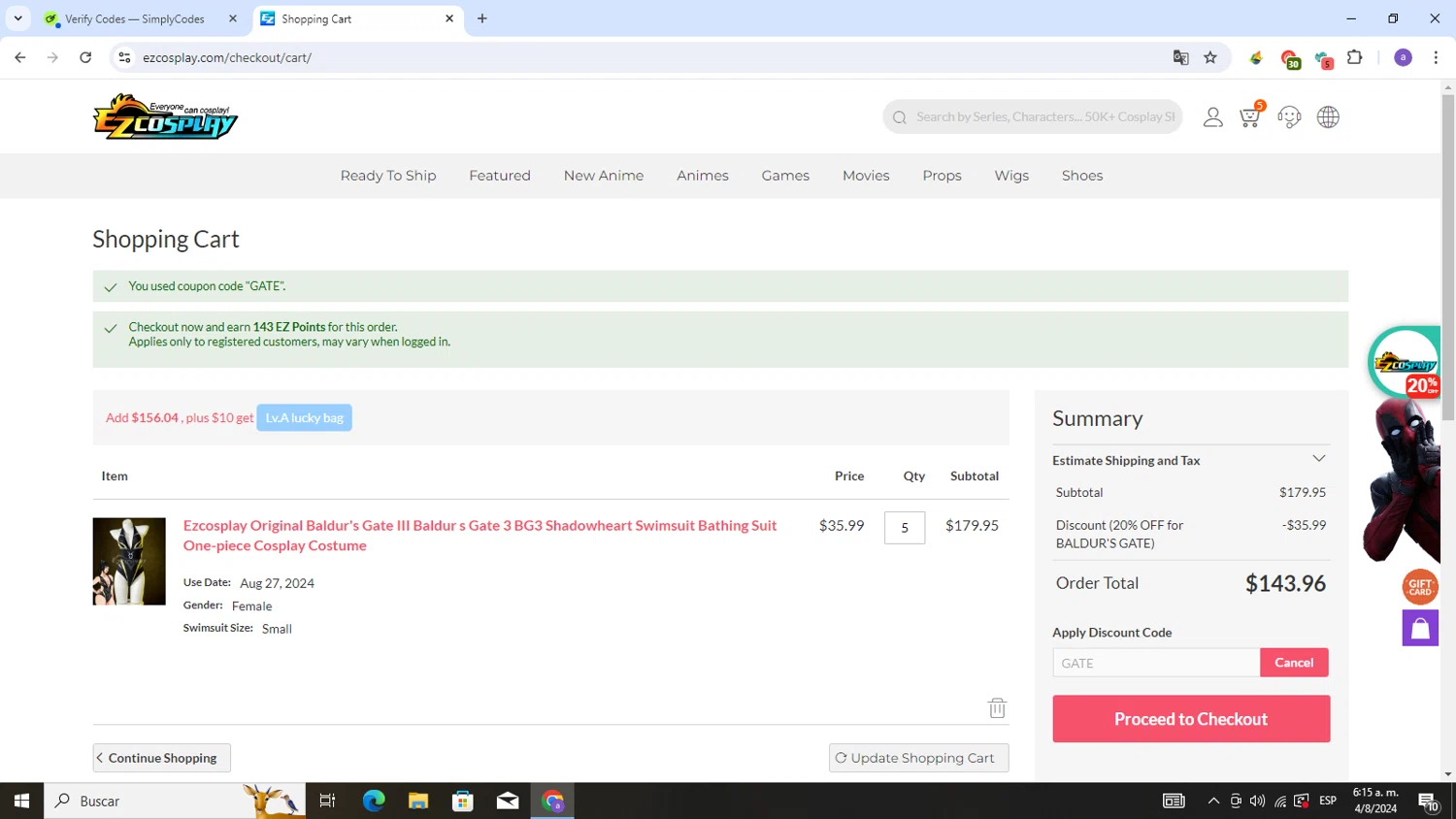Viewport: 1456px width, 819px height.
Task: Open notification center icon
Action: click(x=1428, y=802)
